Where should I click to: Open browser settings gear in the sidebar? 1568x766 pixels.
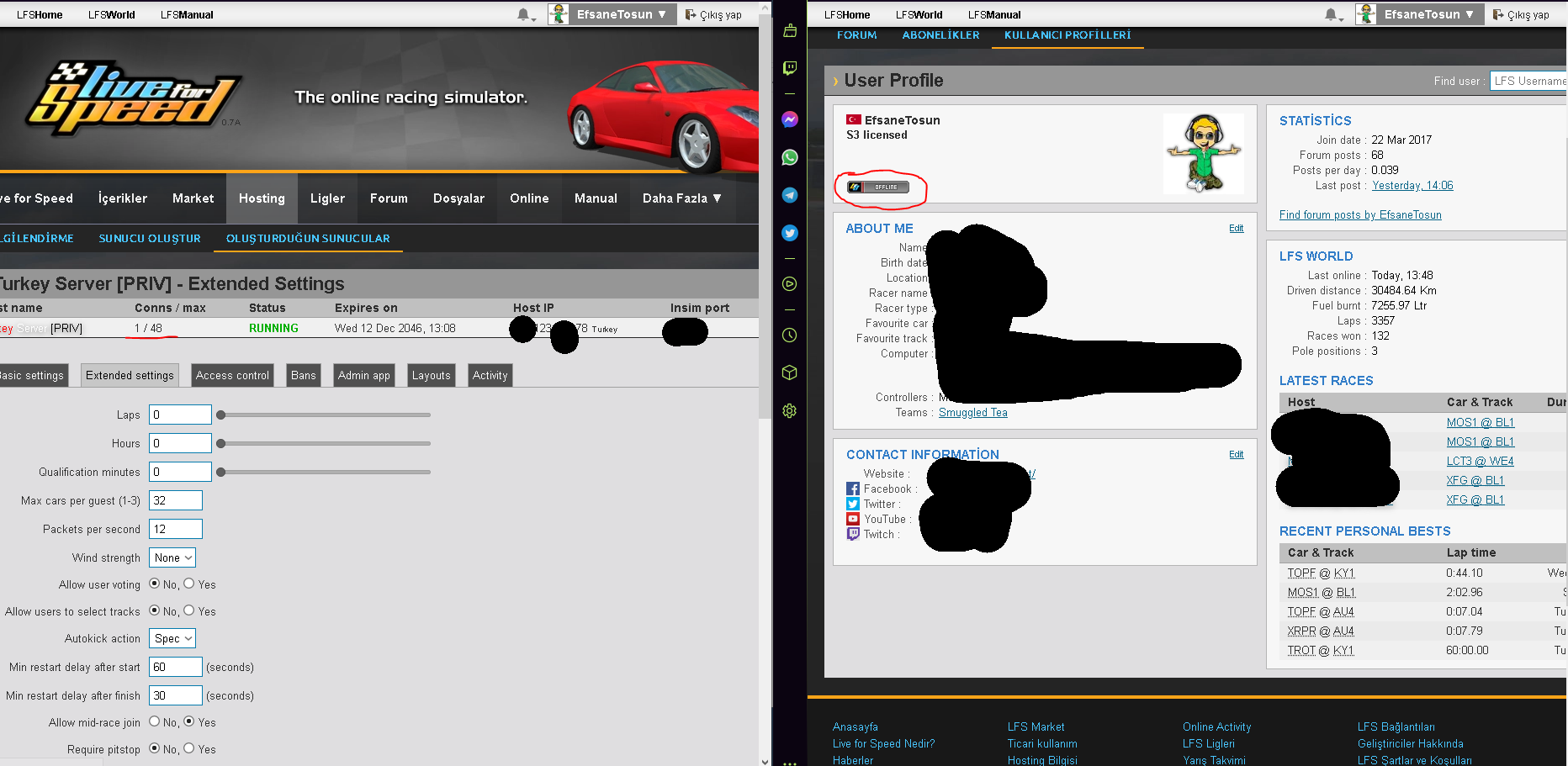coord(790,411)
